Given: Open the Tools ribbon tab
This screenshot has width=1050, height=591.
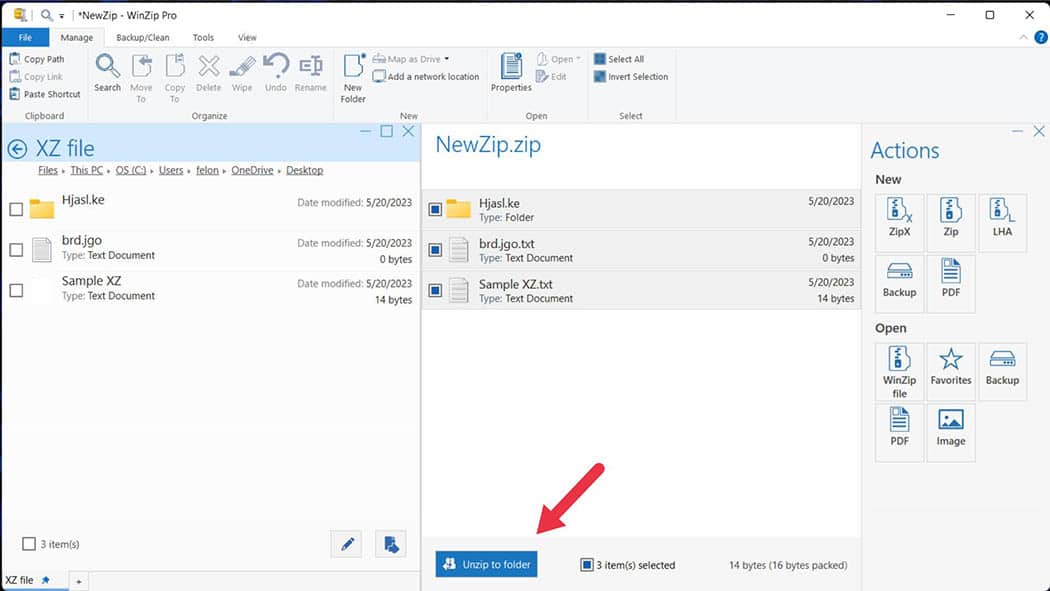Looking at the screenshot, I should pos(203,37).
